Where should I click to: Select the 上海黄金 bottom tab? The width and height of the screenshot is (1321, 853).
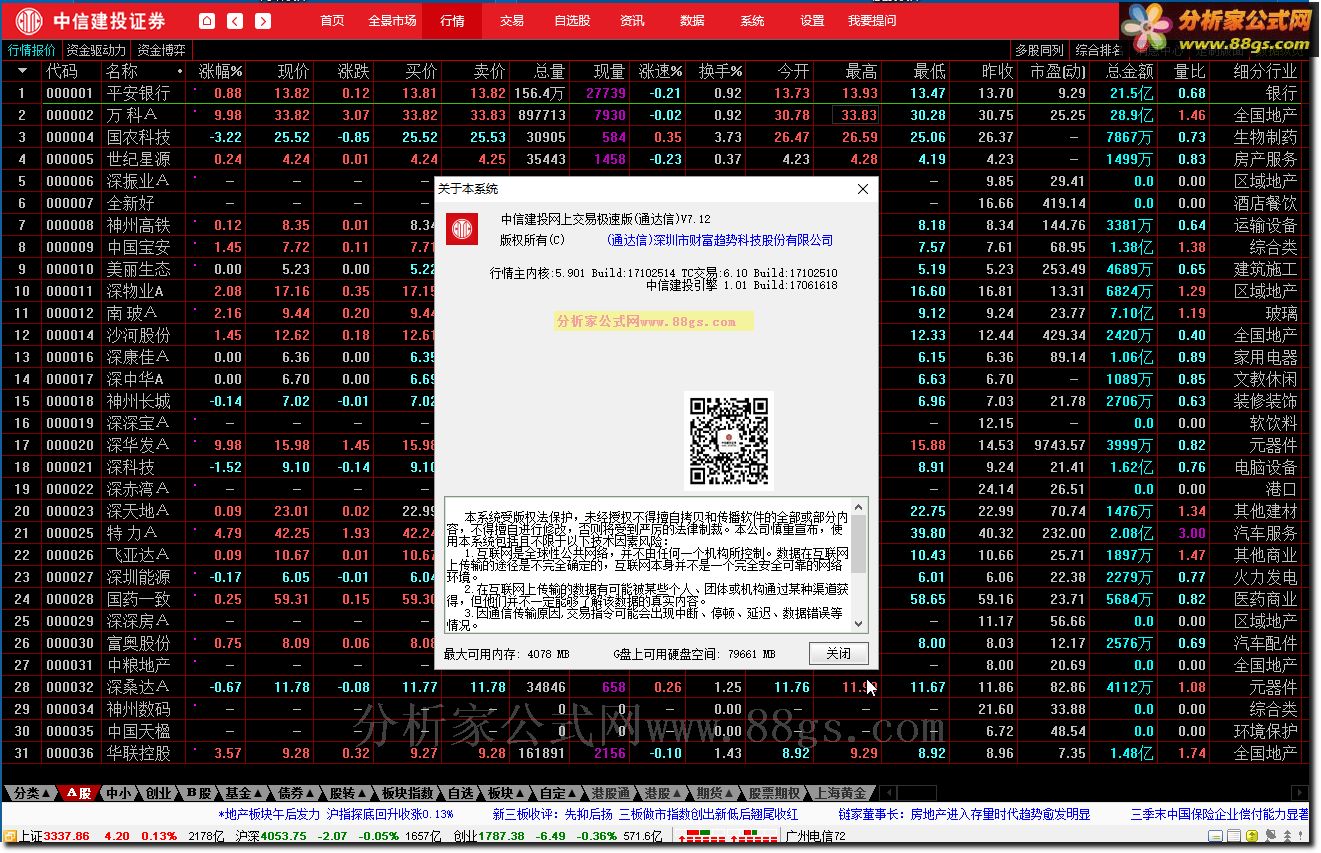(x=841, y=793)
